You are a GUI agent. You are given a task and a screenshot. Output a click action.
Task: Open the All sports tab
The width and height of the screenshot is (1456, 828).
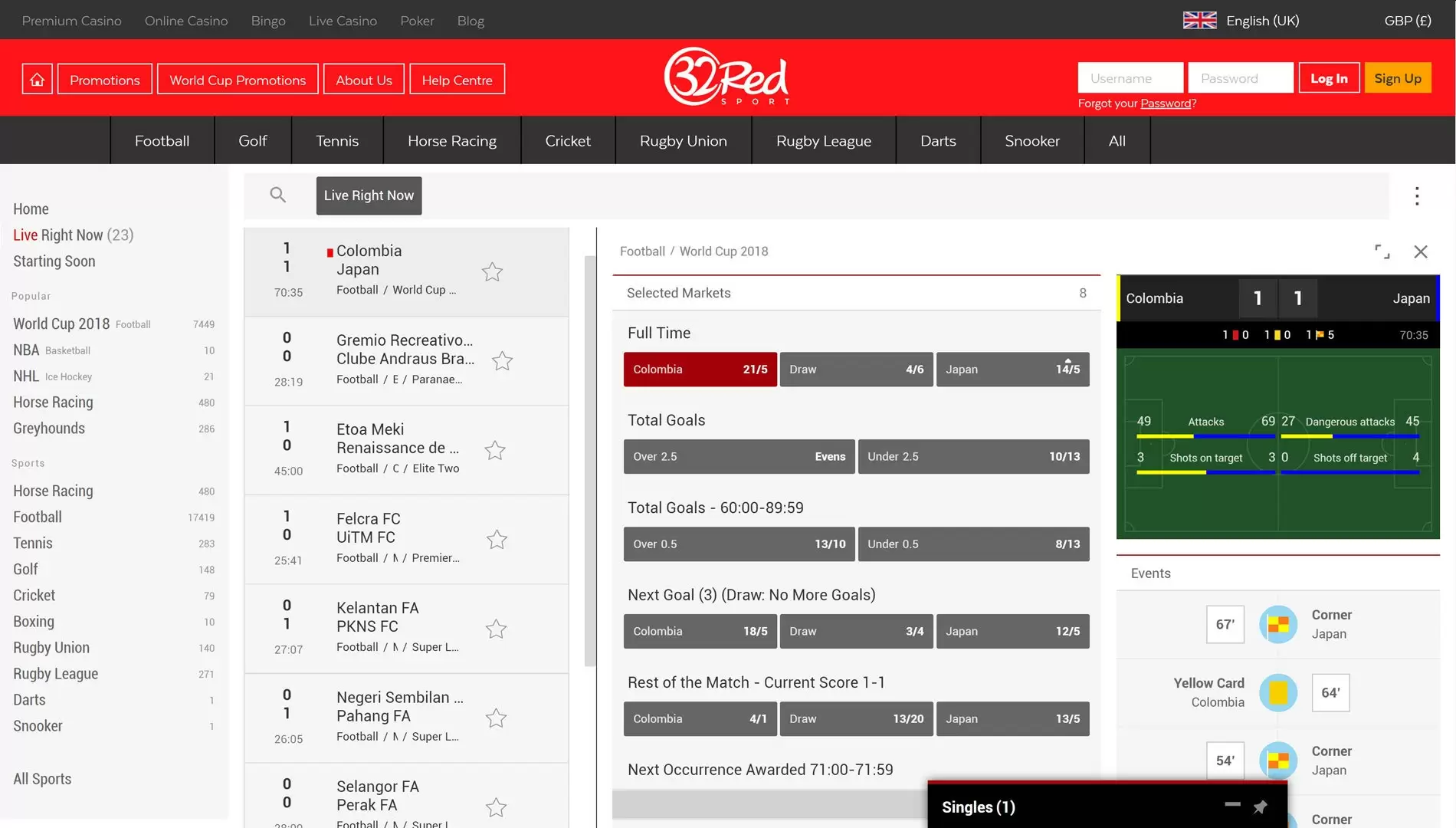coord(1117,140)
